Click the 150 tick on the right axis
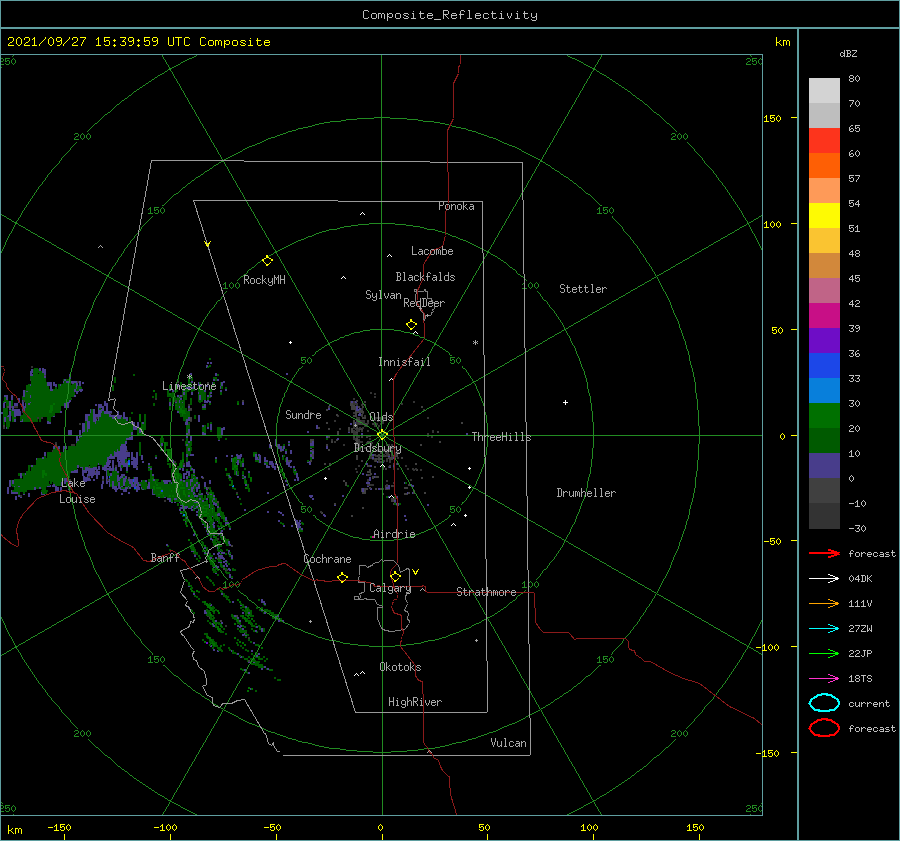Viewport: 900px width, 841px height. (772, 118)
